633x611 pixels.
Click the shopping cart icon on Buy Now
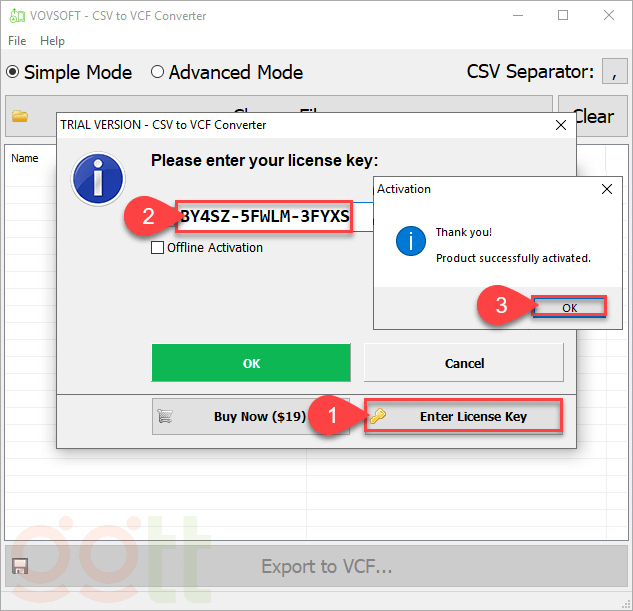coord(166,416)
